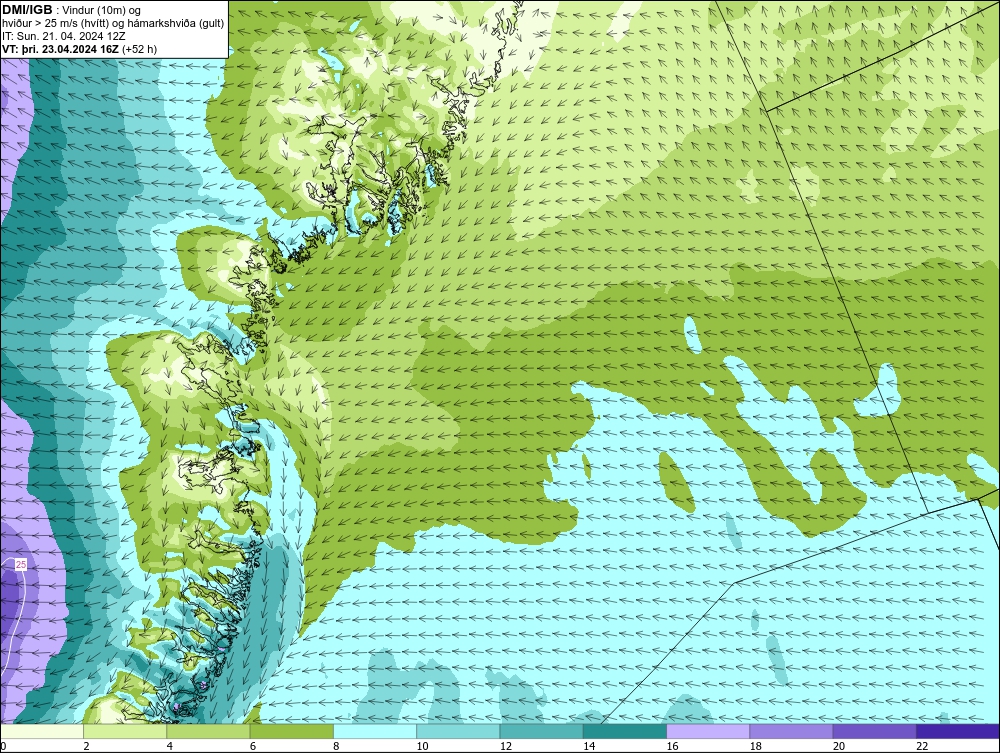Select the 18–20 m/s purple swatch
Image resolution: width=1000 pixels, height=753 pixels.
[x=791, y=731]
